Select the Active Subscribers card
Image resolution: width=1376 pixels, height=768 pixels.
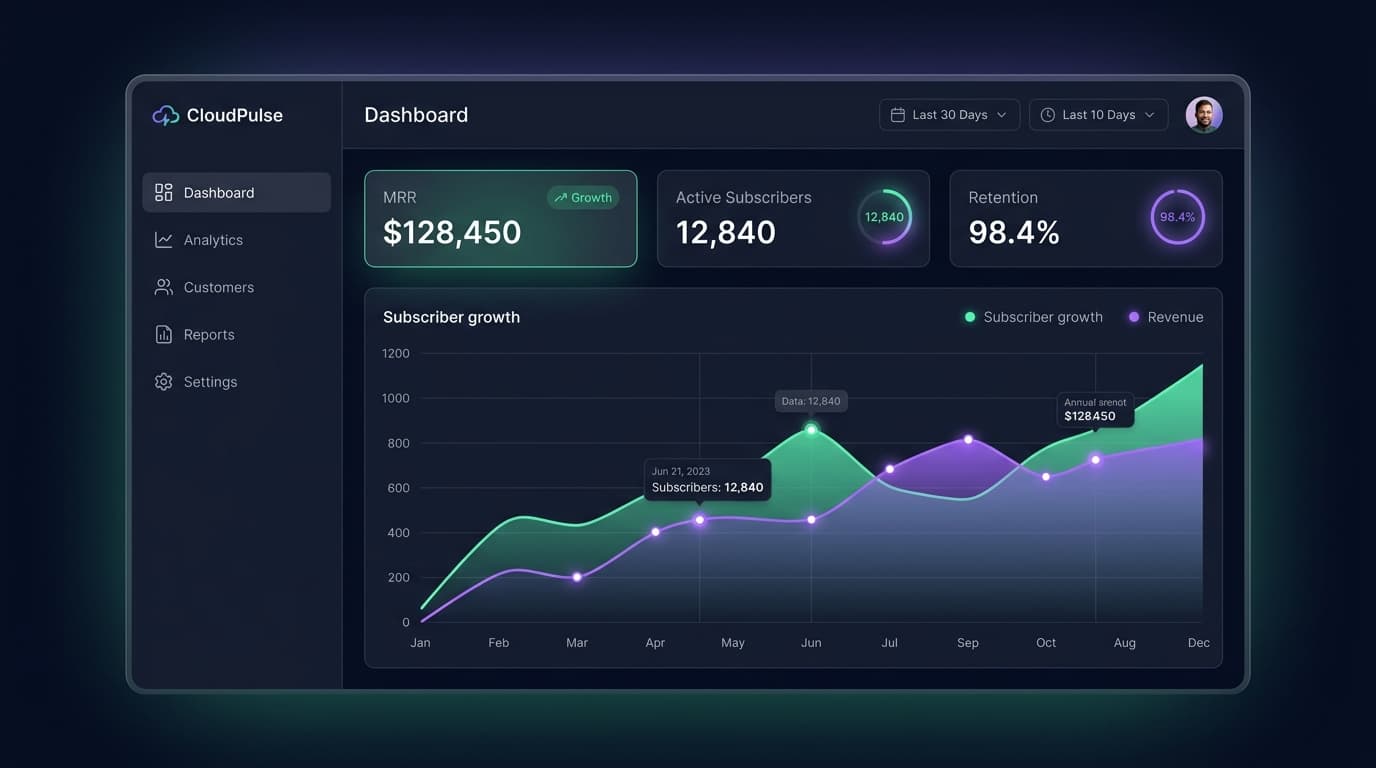793,219
